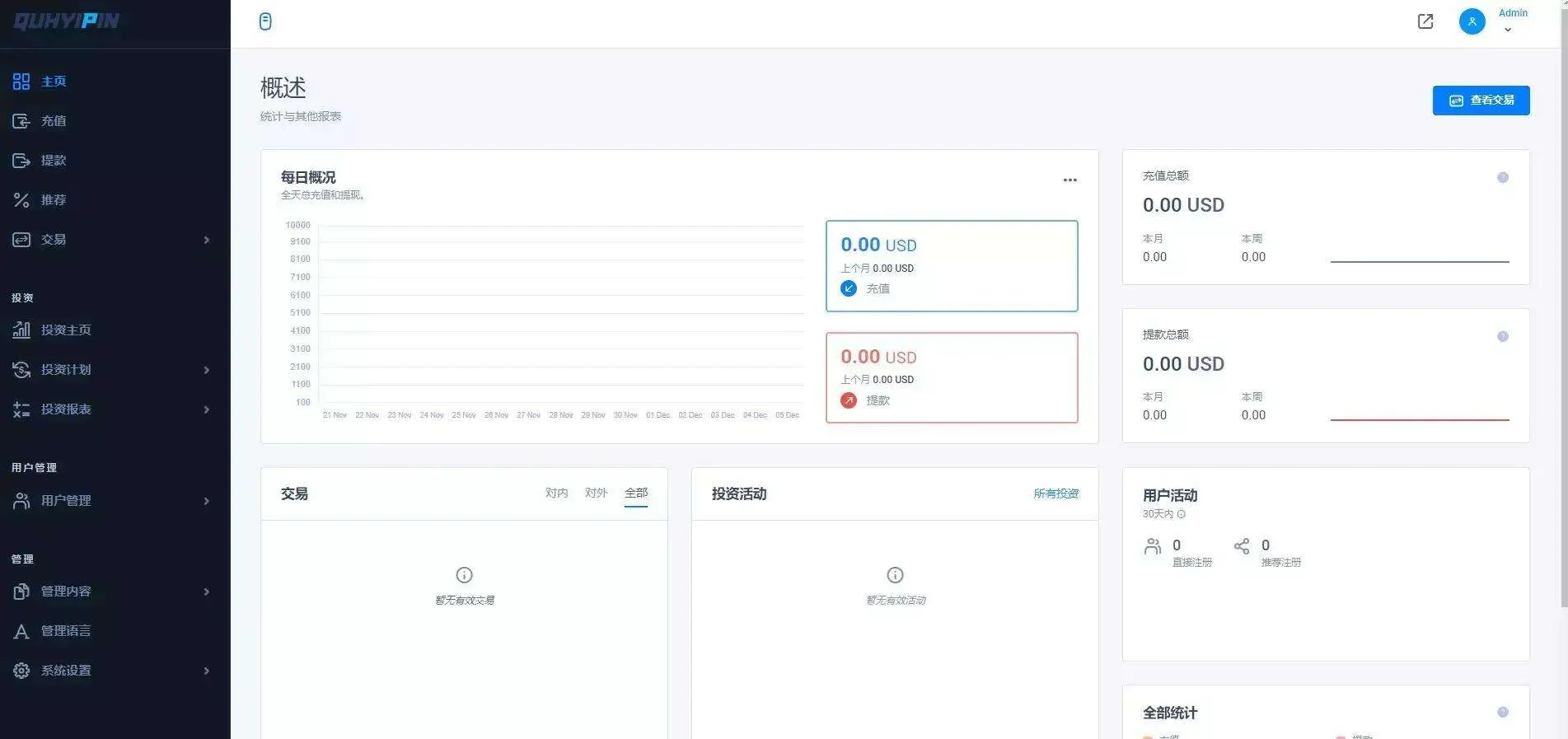This screenshot has width=1568, height=739.
Task: Open the external link icon near Admin
Action: pos(1425,21)
